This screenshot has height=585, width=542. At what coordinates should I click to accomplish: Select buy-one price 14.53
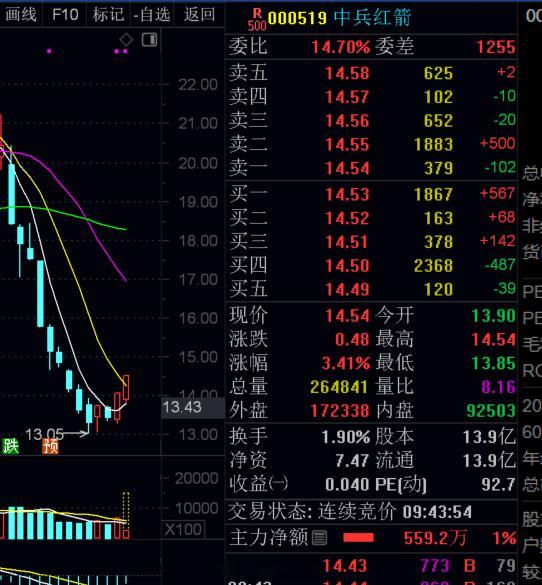347,194
